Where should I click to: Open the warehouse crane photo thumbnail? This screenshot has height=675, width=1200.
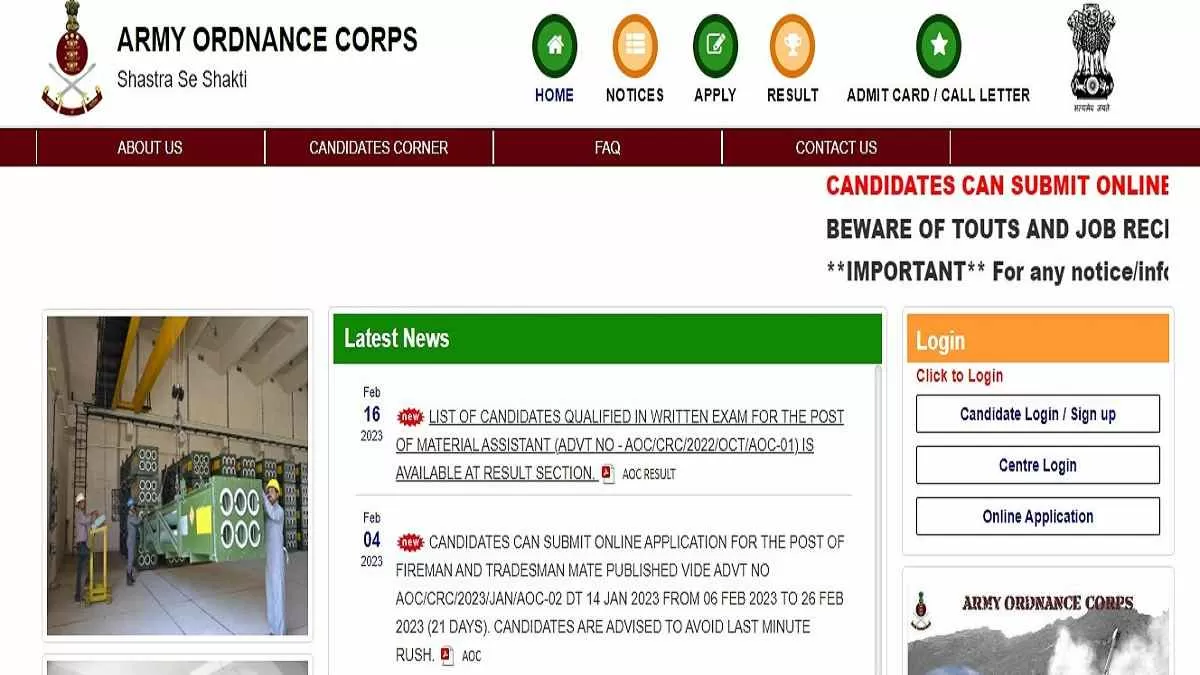(178, 476)
